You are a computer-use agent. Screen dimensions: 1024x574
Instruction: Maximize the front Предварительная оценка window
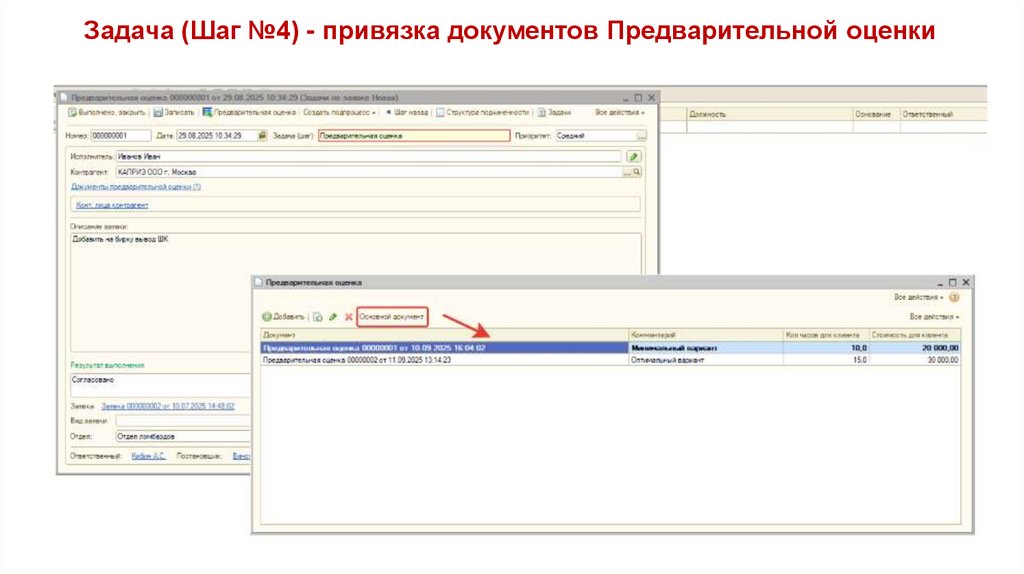tap(953, 283)
